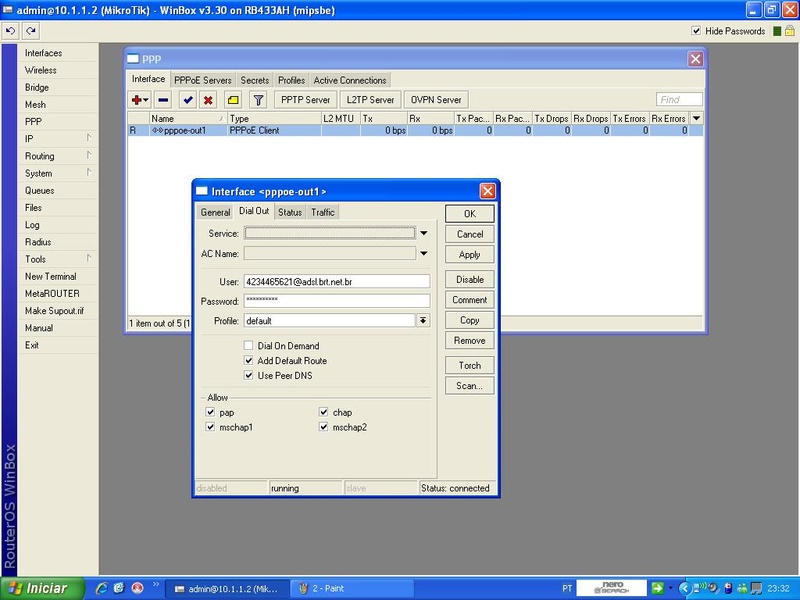Toggle pap authentication checkbox
This screenshot has width=800, height=600.
click(x=210, y=412)
